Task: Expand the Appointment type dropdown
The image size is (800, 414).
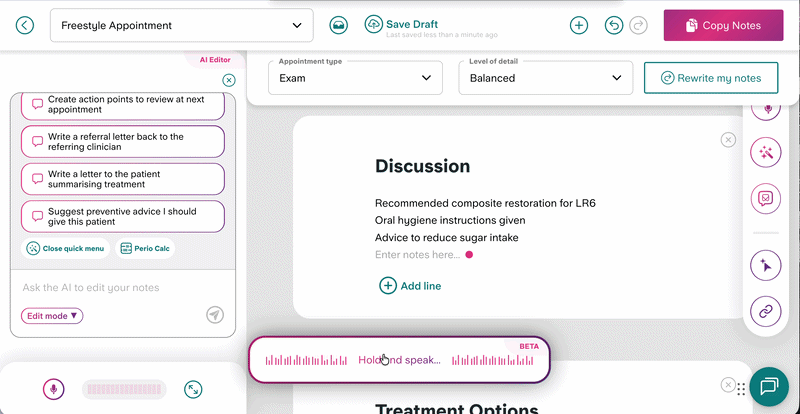Action: tap(355, 78)
